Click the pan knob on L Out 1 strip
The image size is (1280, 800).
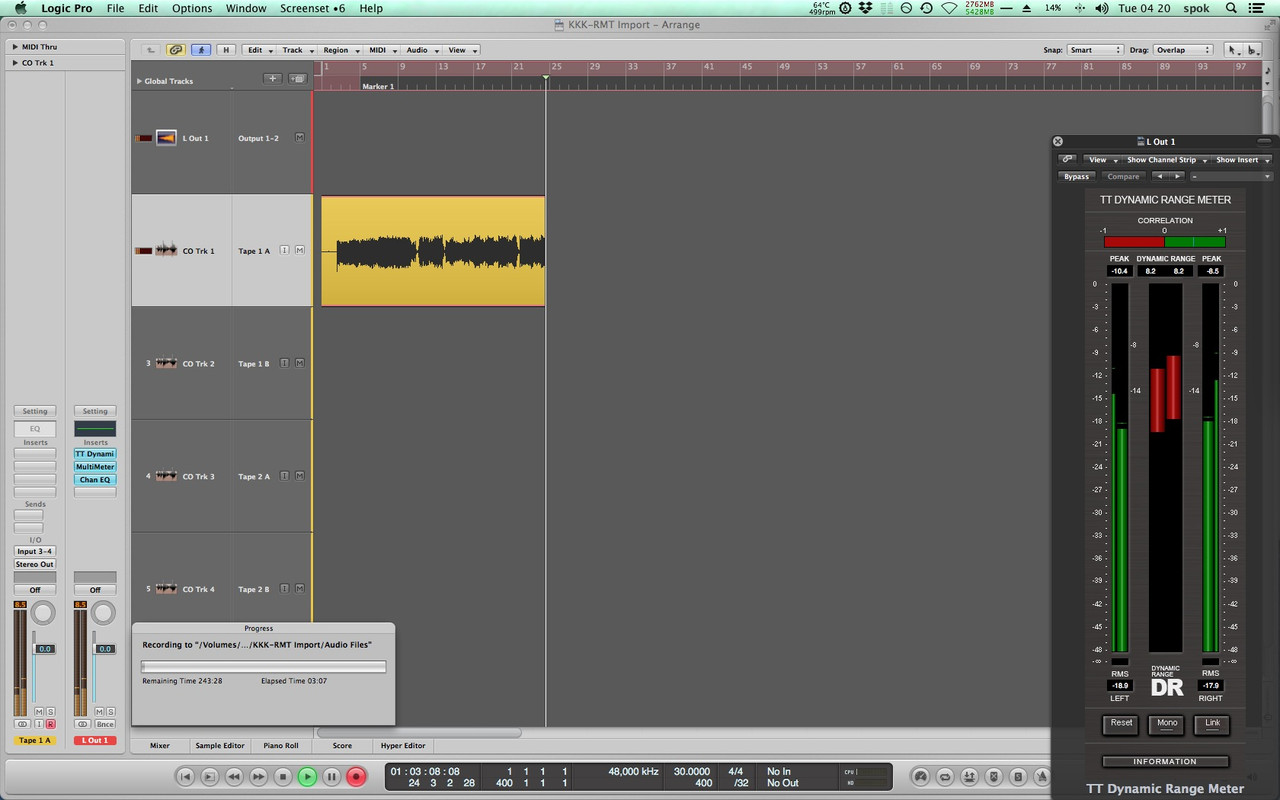coord(104,613)
